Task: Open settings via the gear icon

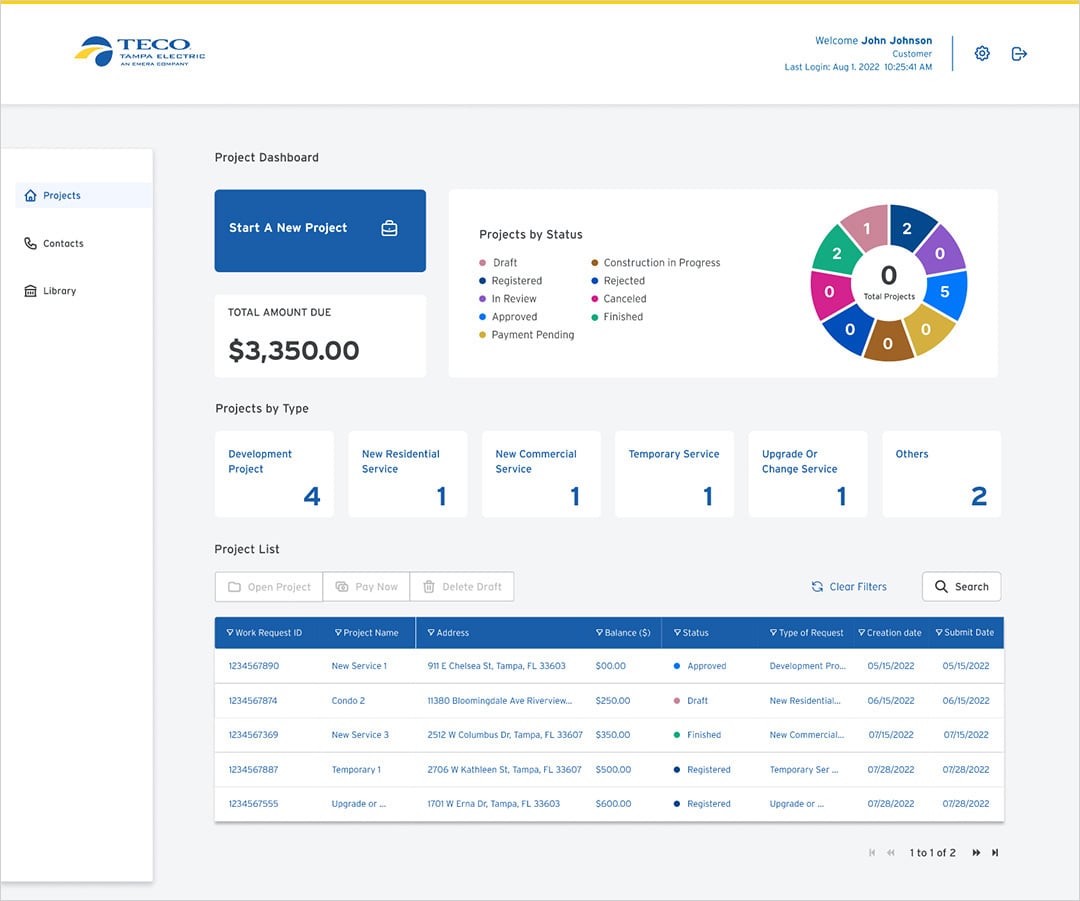Action: coord(982,54)
